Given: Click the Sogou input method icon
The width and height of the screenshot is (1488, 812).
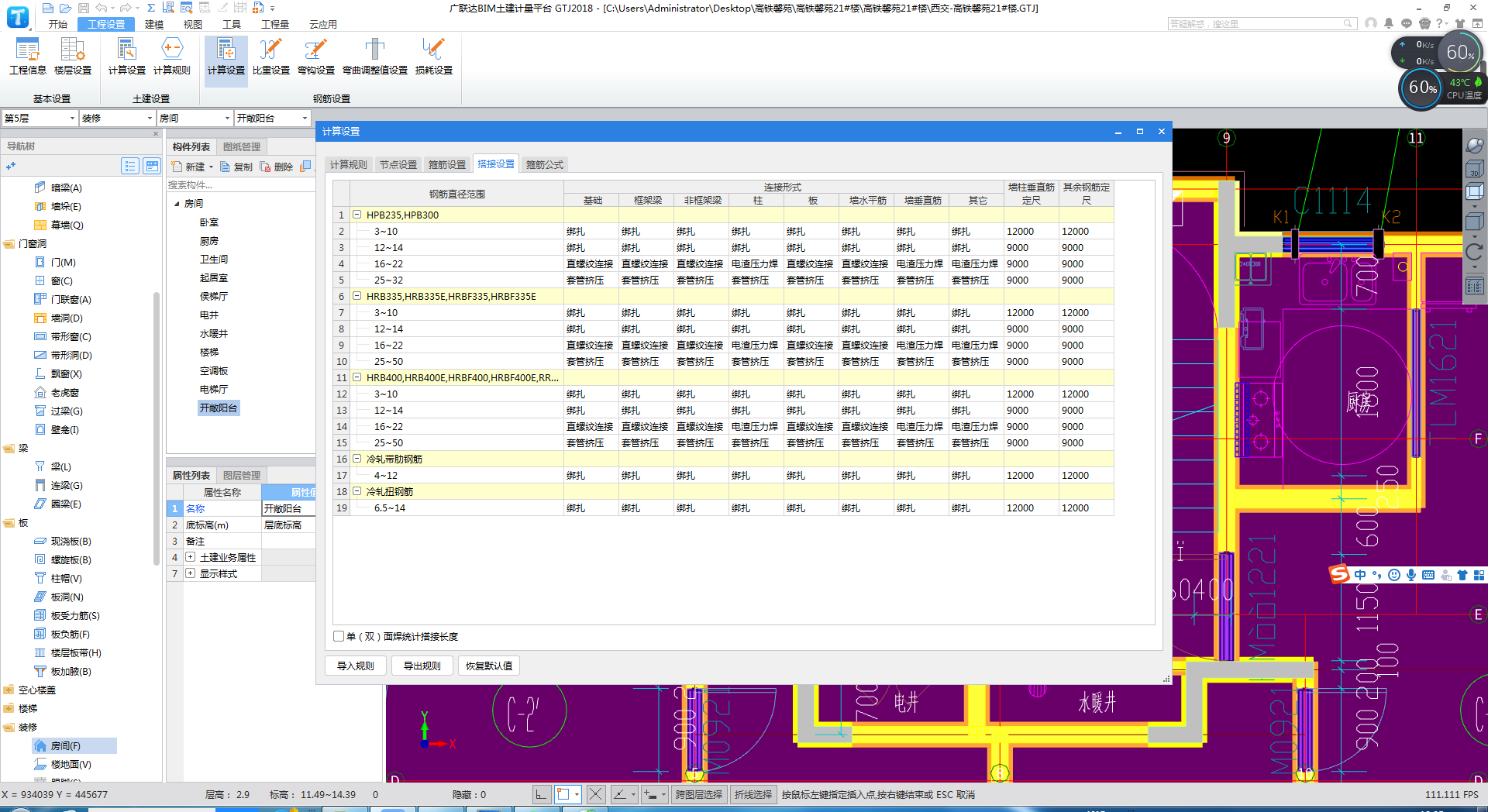Looking at the screenshot, I should click(x=1340, y=574).
